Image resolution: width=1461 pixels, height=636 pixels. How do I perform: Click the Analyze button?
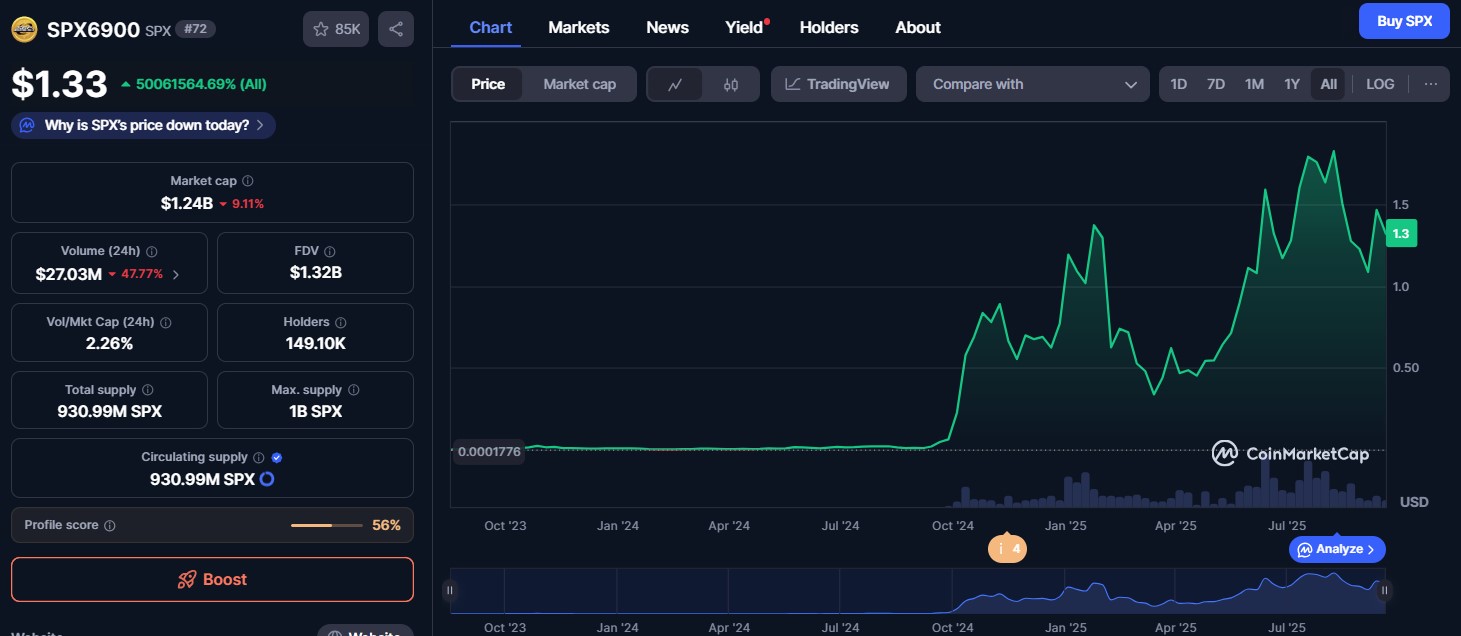pyautogui.click(x=1338, y=549)
